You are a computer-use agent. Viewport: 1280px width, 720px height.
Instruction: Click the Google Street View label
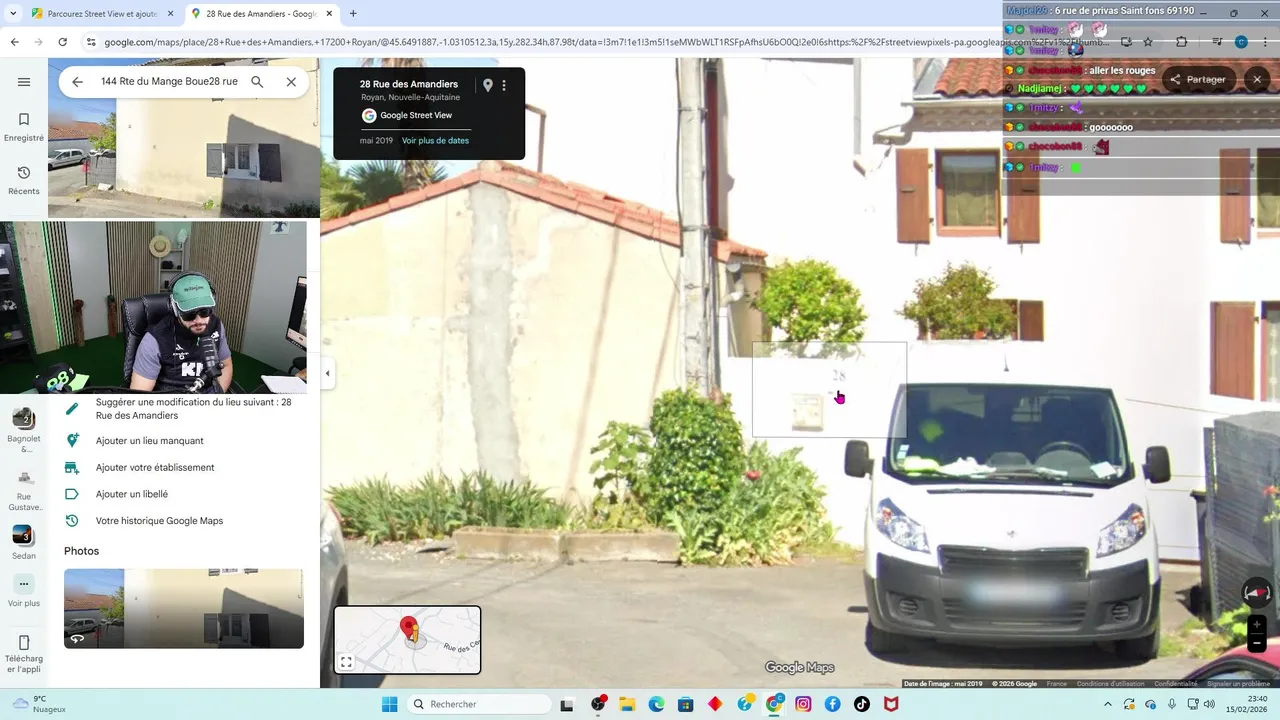tap(416, 115)
